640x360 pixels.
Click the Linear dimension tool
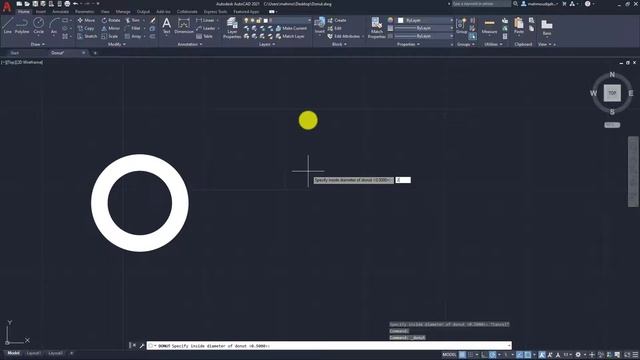point(205,20)
